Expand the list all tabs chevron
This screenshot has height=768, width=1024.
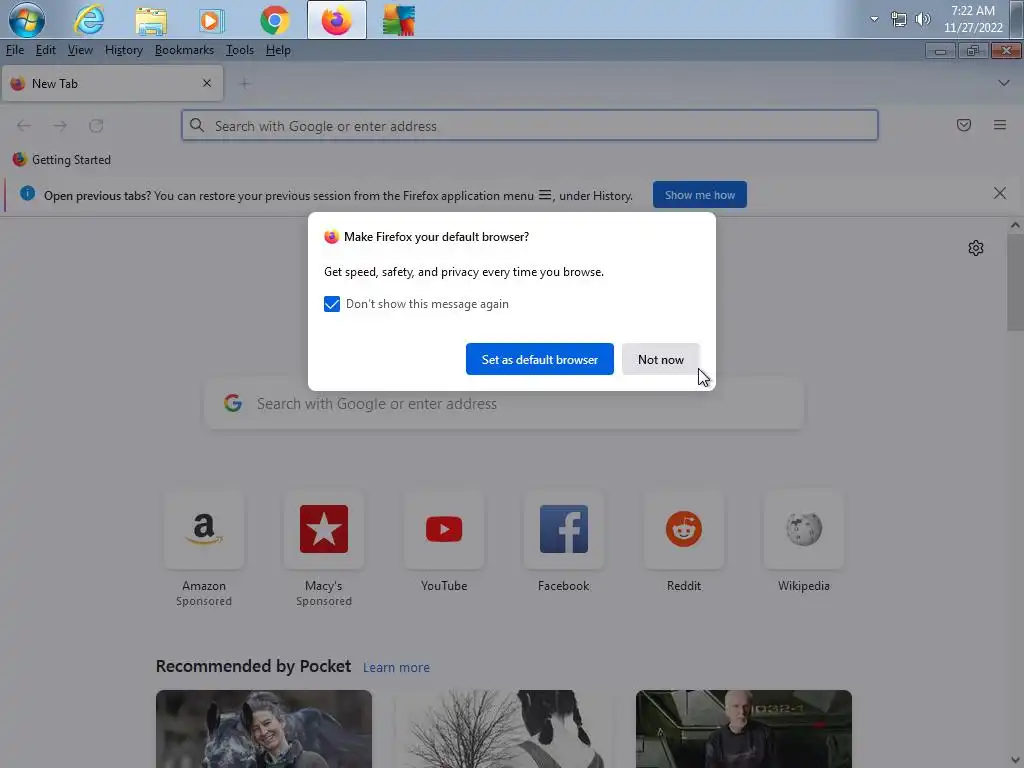(x=1004, y=83)
